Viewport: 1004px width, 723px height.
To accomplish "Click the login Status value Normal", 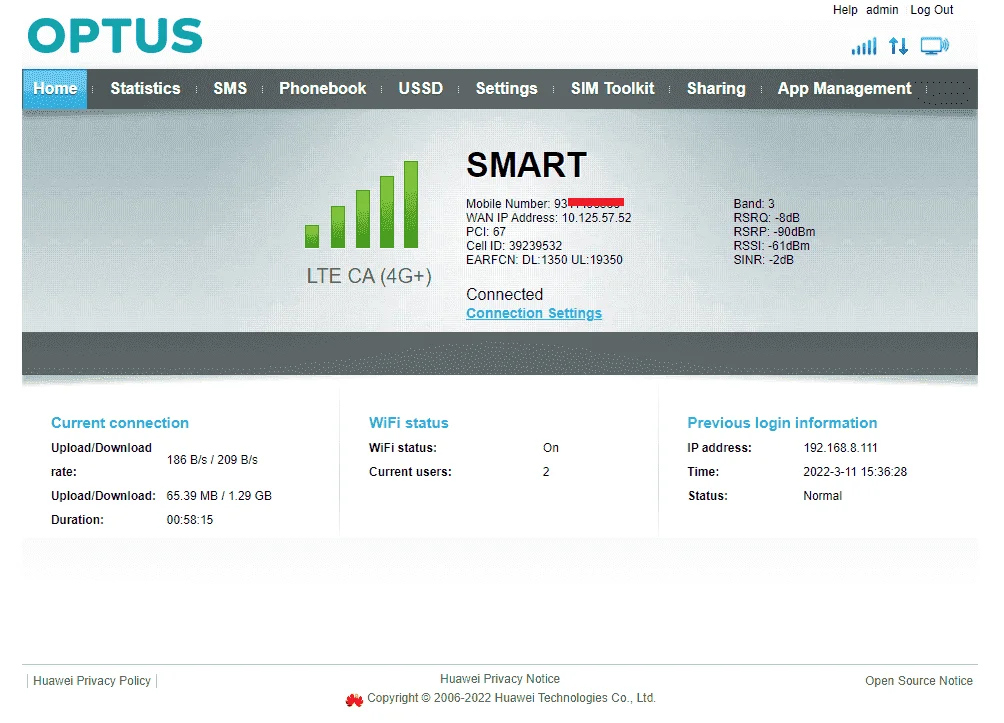I will (x=822, y=496).
